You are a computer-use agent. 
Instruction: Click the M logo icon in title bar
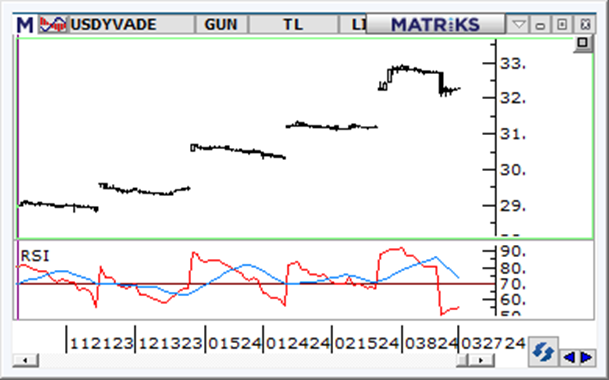25,25
